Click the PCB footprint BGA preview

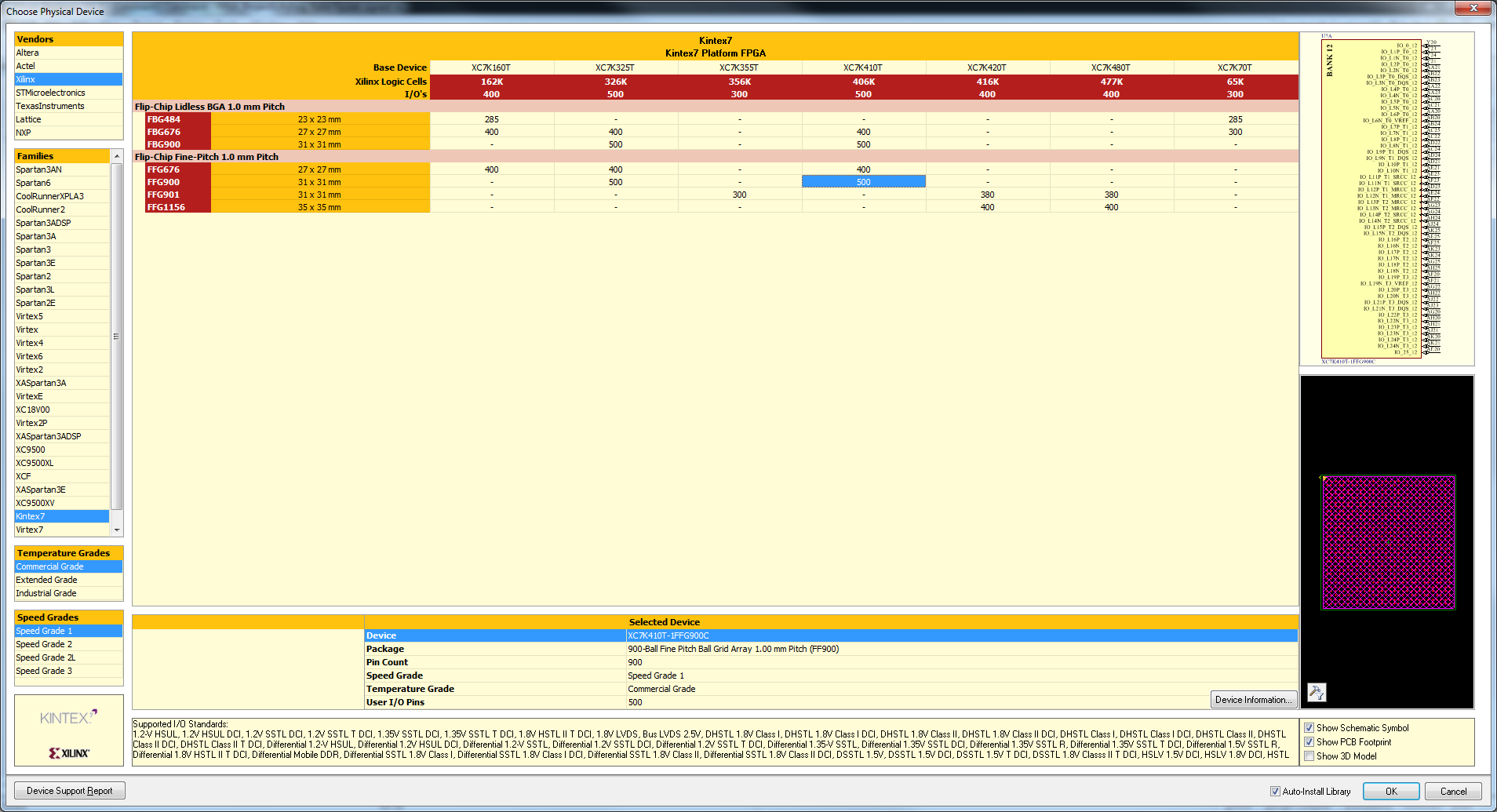(1388, 542)
